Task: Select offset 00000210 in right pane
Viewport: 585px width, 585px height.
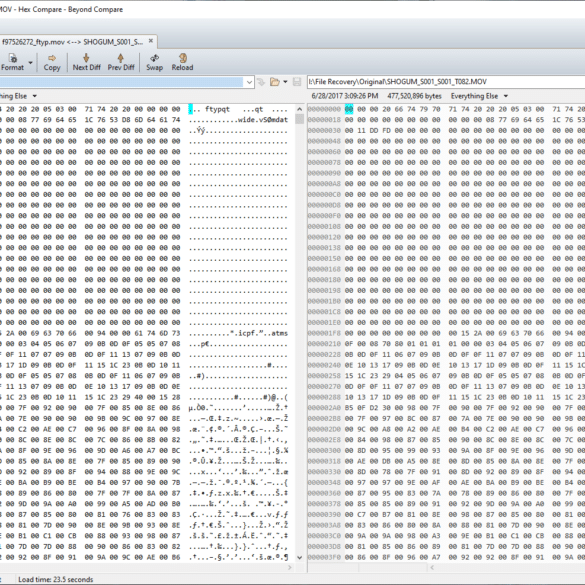Action: (x=324, y=344)
